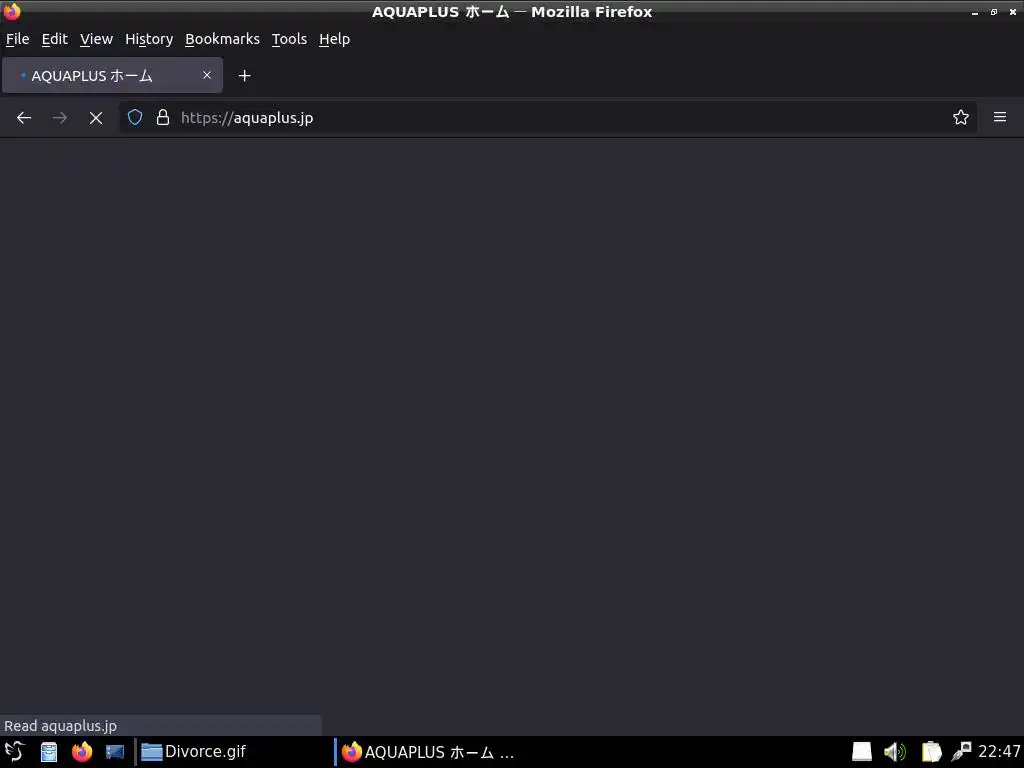This screenshot has width=1024, height=768.
Task: Bookmark this page with the star
Action: [961, 118]
